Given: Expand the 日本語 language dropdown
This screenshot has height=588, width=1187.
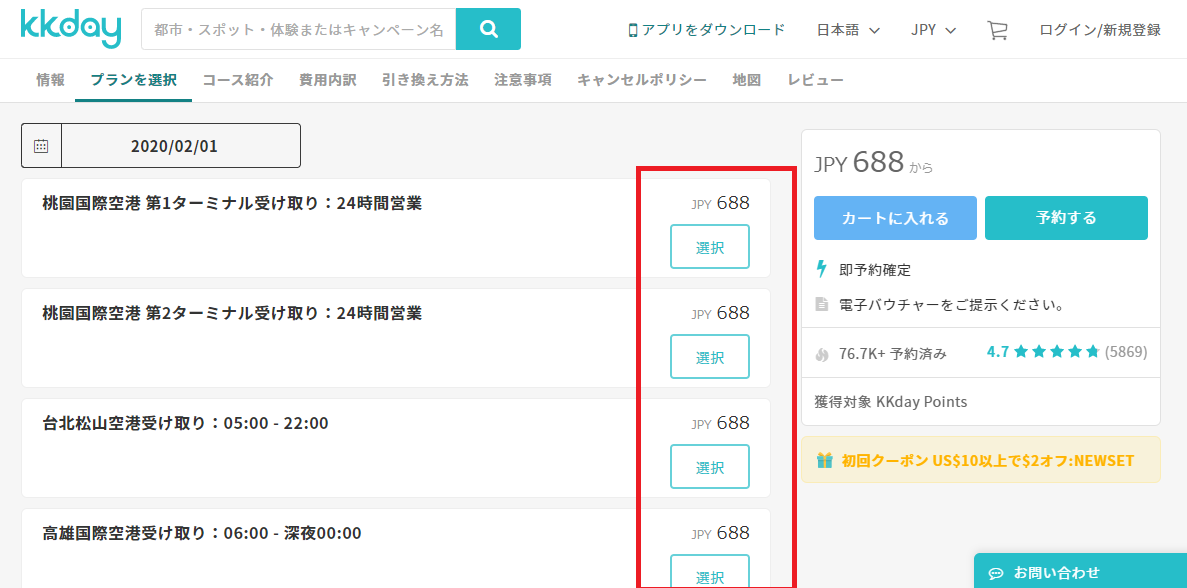Looking at the screenshot, I should 848,30.
